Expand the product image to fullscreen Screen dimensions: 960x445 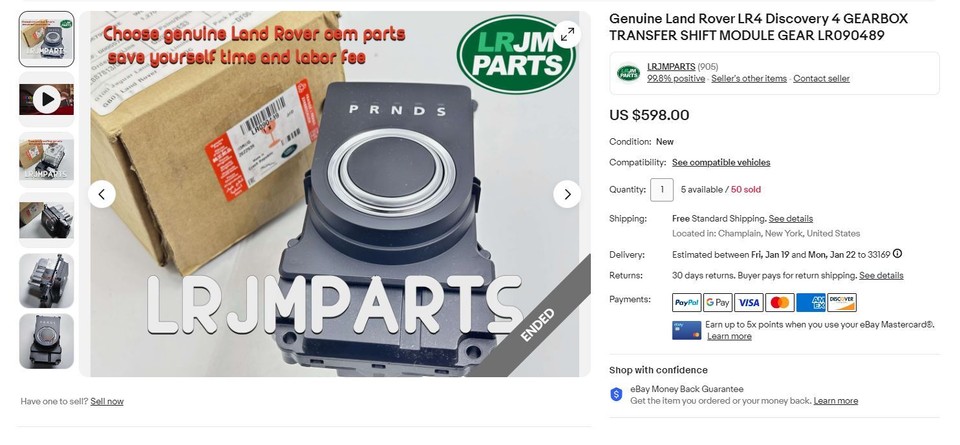coord(567,35)
